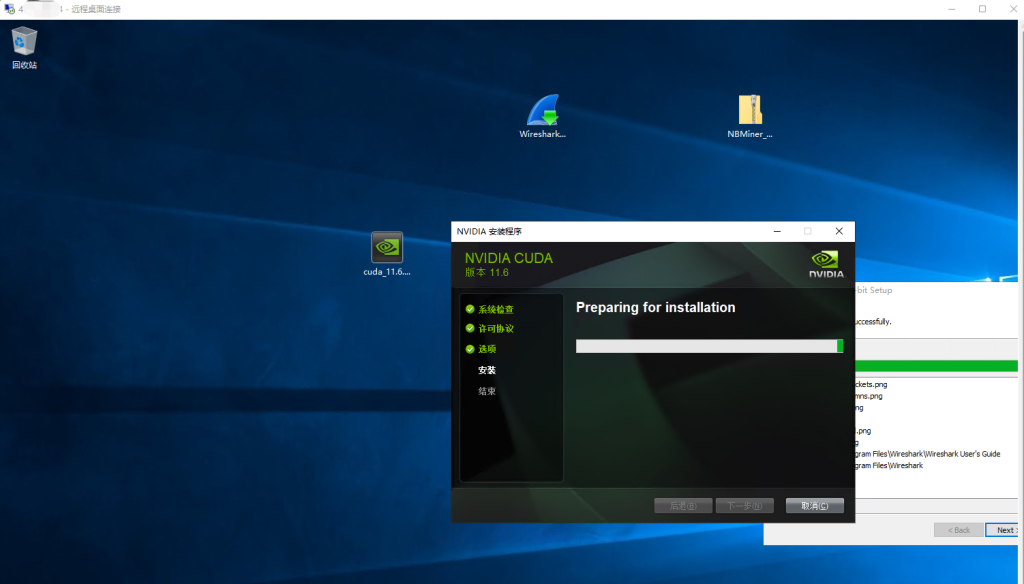Maximize the remote desktop connection window
The width and height of the screenshot is (1024, 584).
tap(982, 9)
